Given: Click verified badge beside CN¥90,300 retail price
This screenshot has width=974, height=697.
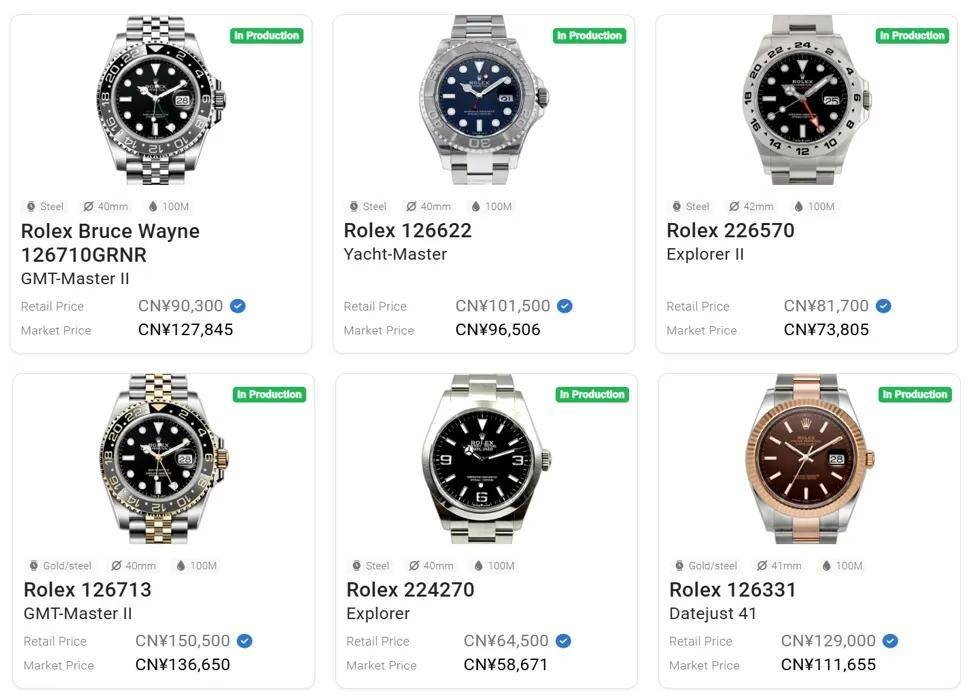Looking at the screenshot, I should [238, 306].
